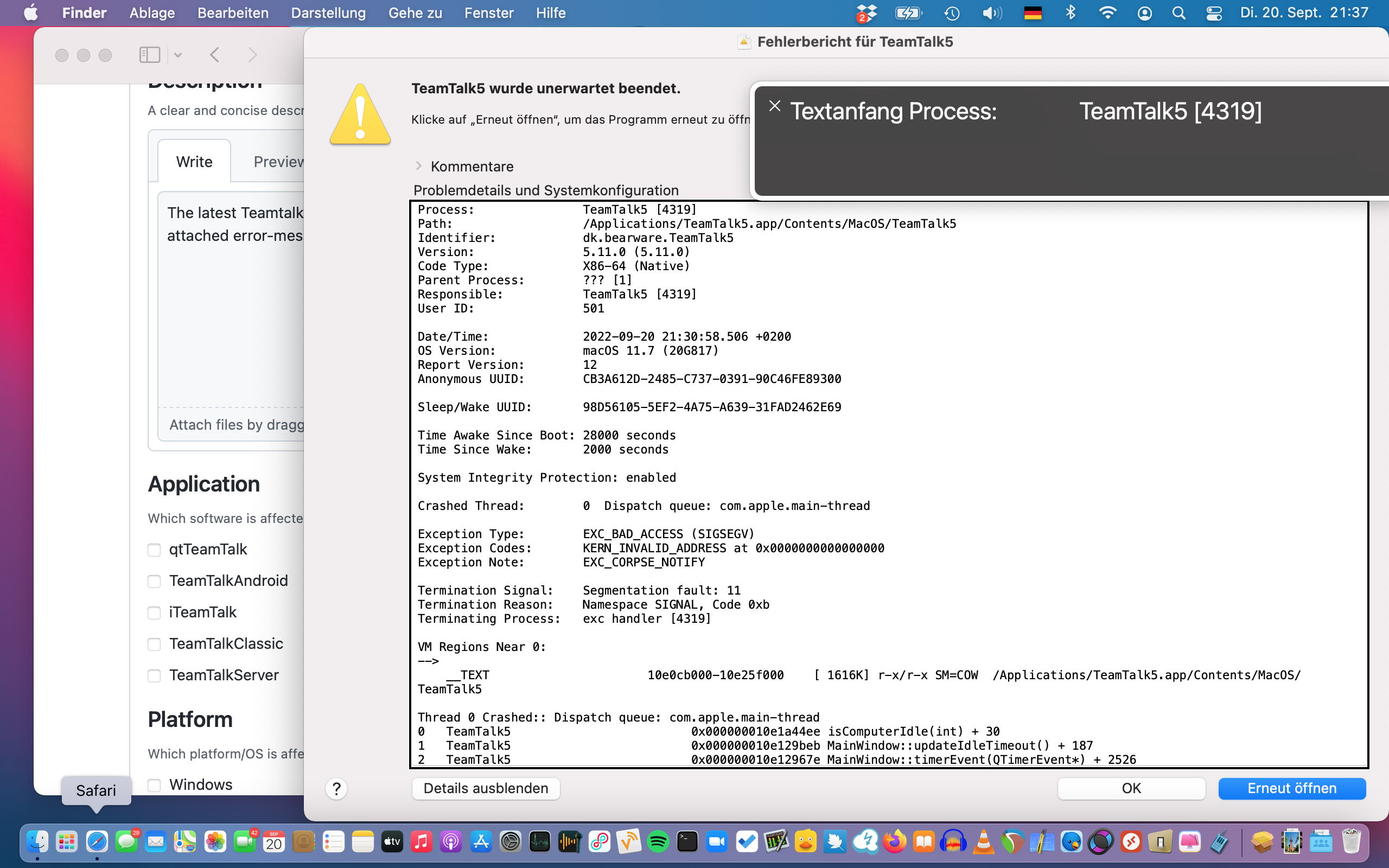The height and width of the screenshot is (868, 1389).
Task: Check the qtTeamTalk checkbox
Action: pyautogui.click(x=154, y=550)
